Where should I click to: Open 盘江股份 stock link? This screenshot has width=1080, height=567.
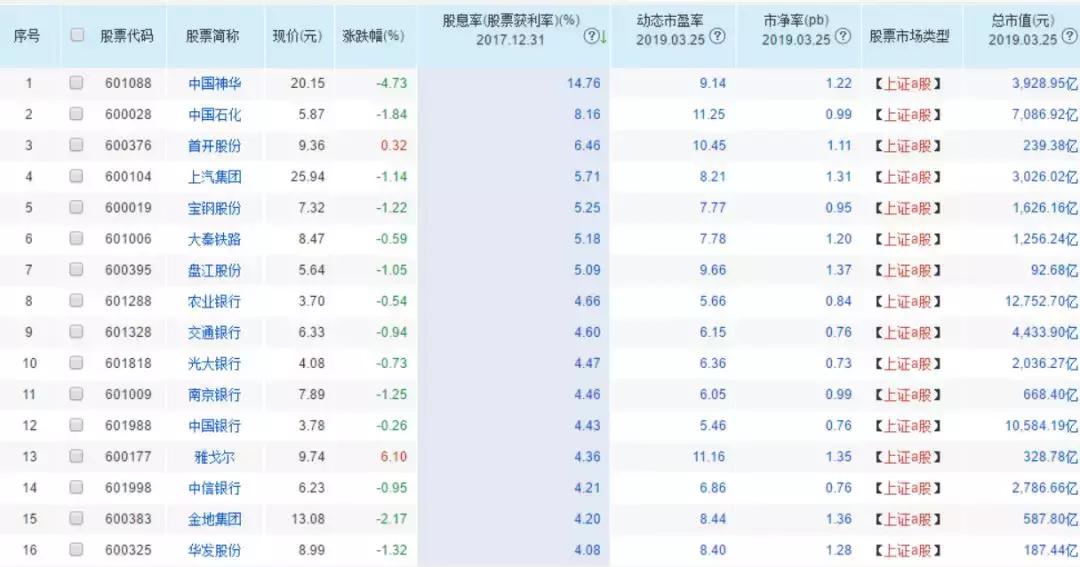click(214, 270)
